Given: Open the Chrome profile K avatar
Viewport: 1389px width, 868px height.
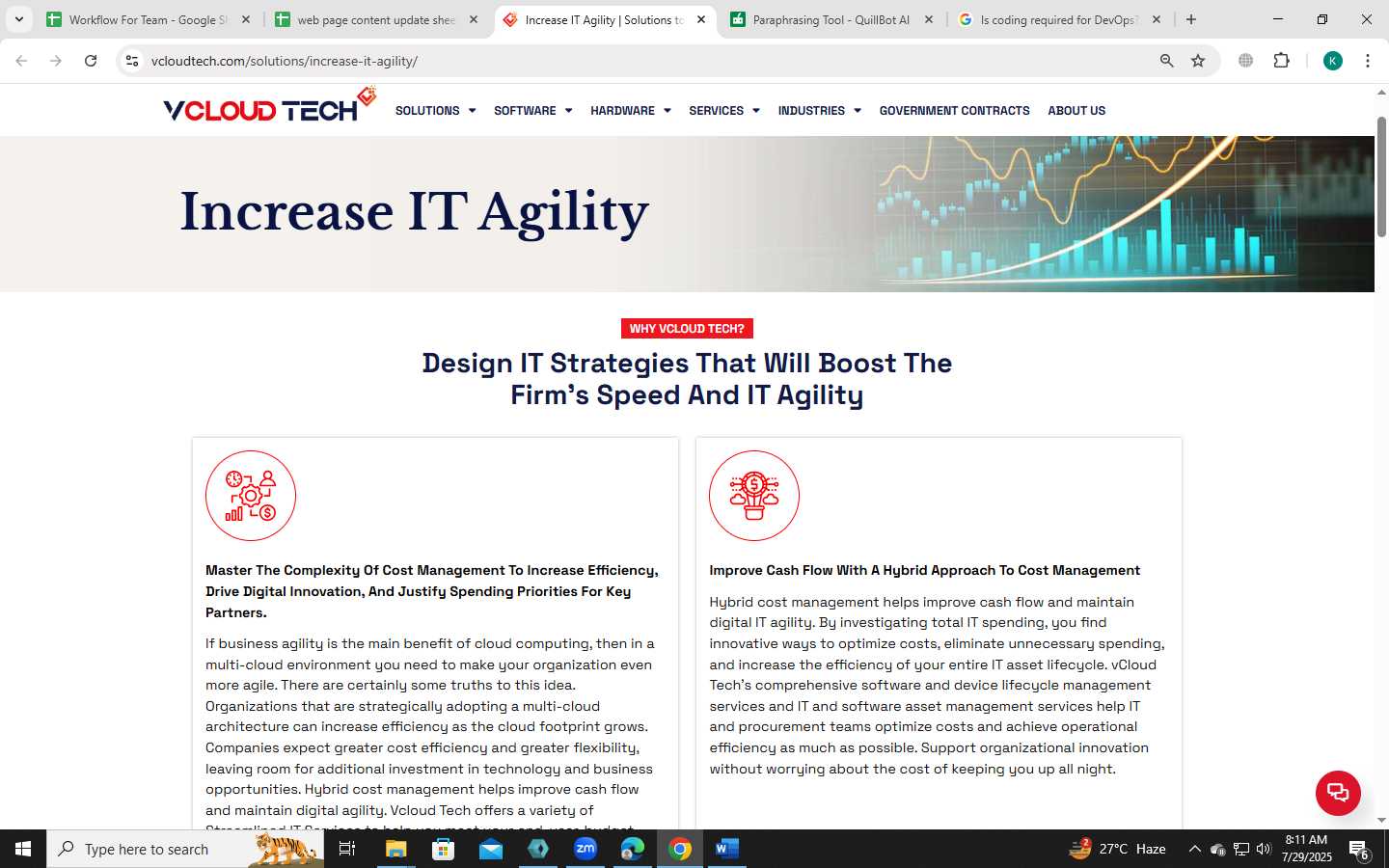Looking at the screenshot, I should pyautogui.click(x=1333, y=61).
